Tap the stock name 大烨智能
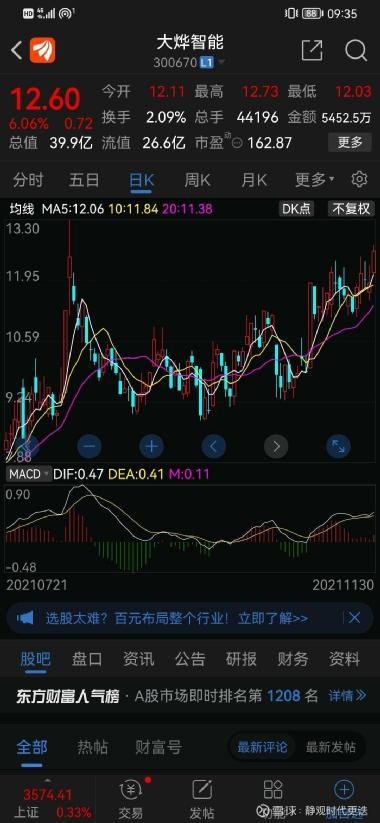The width and height of the screenshot is (380, 823). (189, 43)
